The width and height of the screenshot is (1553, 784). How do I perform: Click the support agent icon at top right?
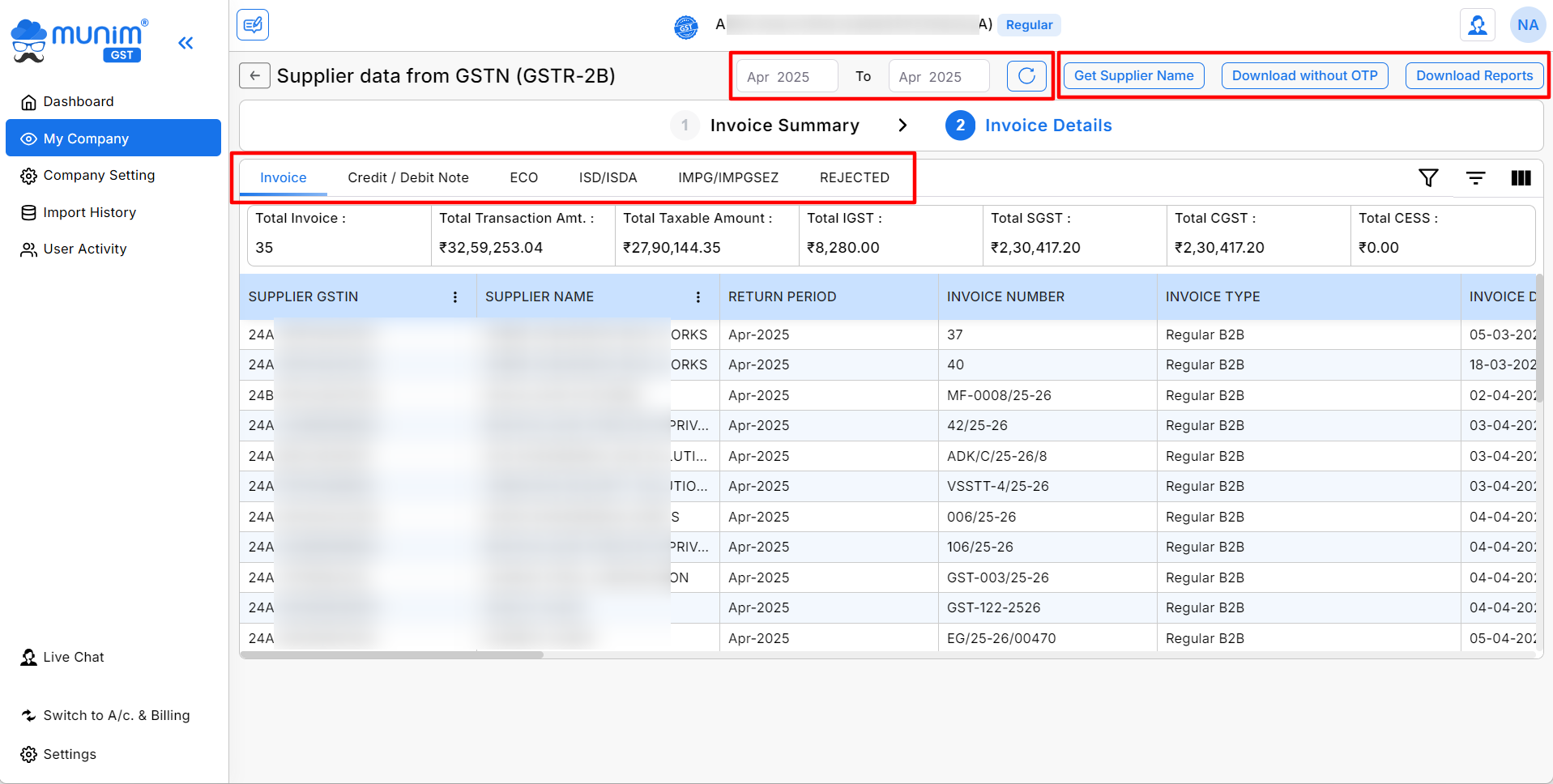pyautogui.click(x=1477, y=25)
